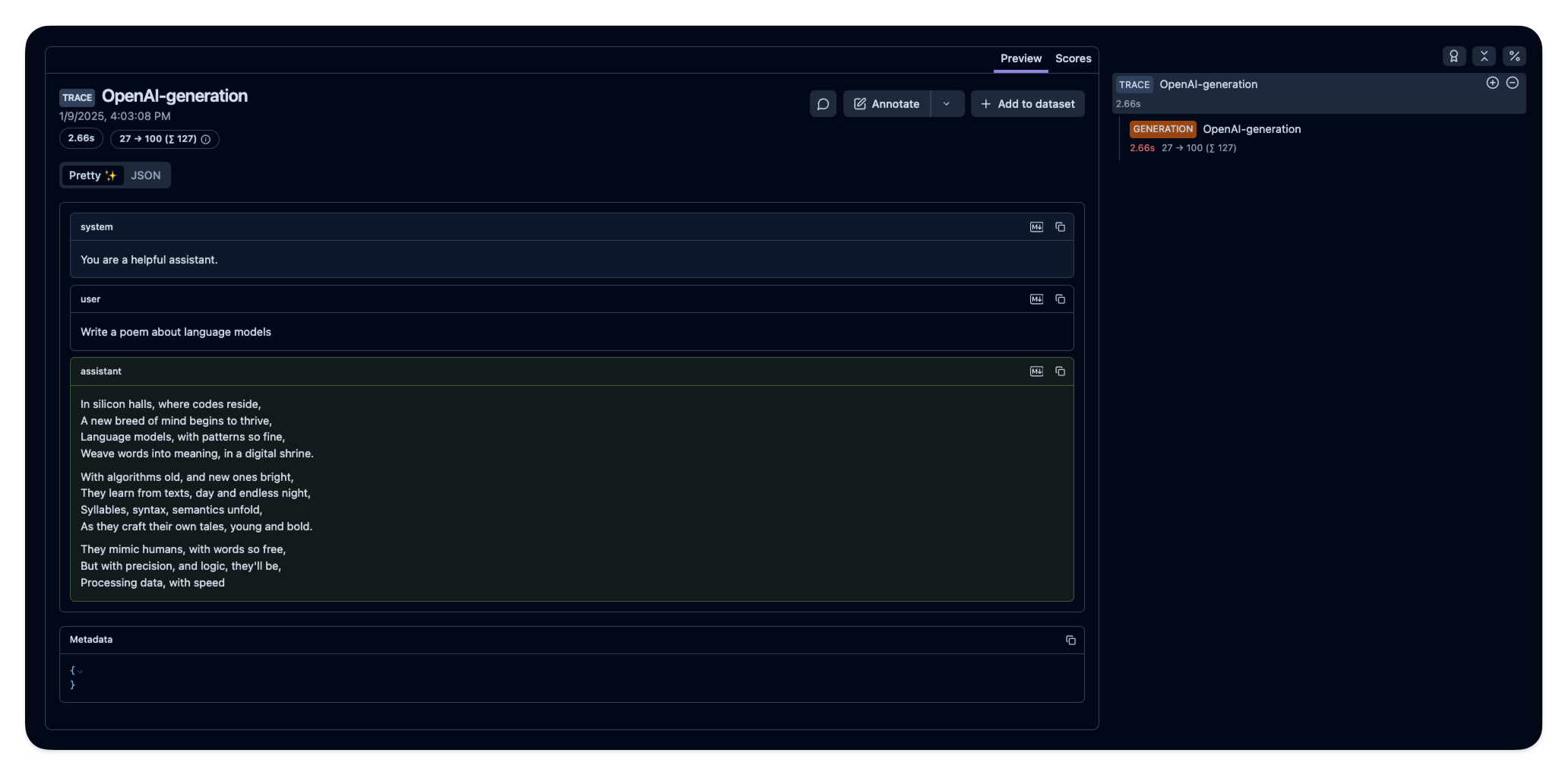This screenshot has width=1568, height=775.
Task: Copy the system message using its copy icon
Action: [x=1061, y=226]
